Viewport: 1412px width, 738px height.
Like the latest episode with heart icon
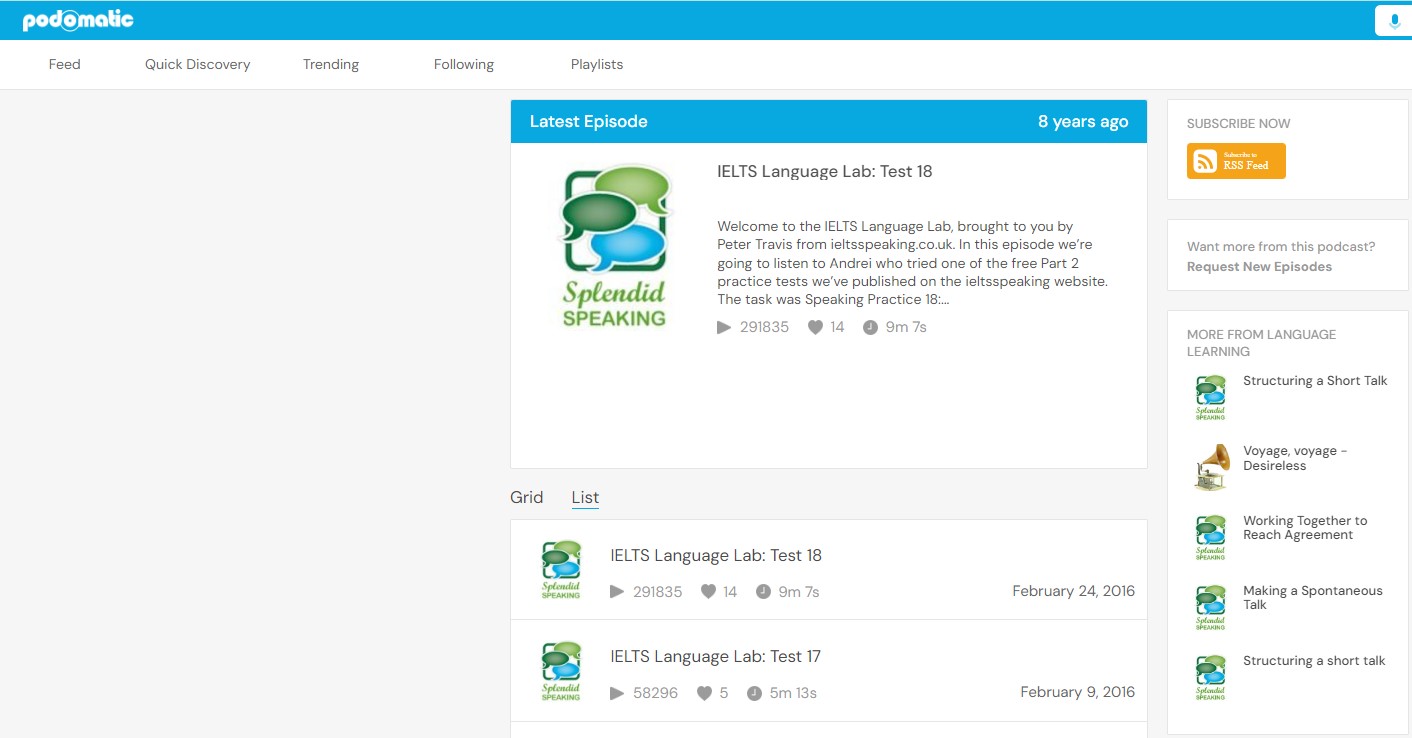point(815,327)
